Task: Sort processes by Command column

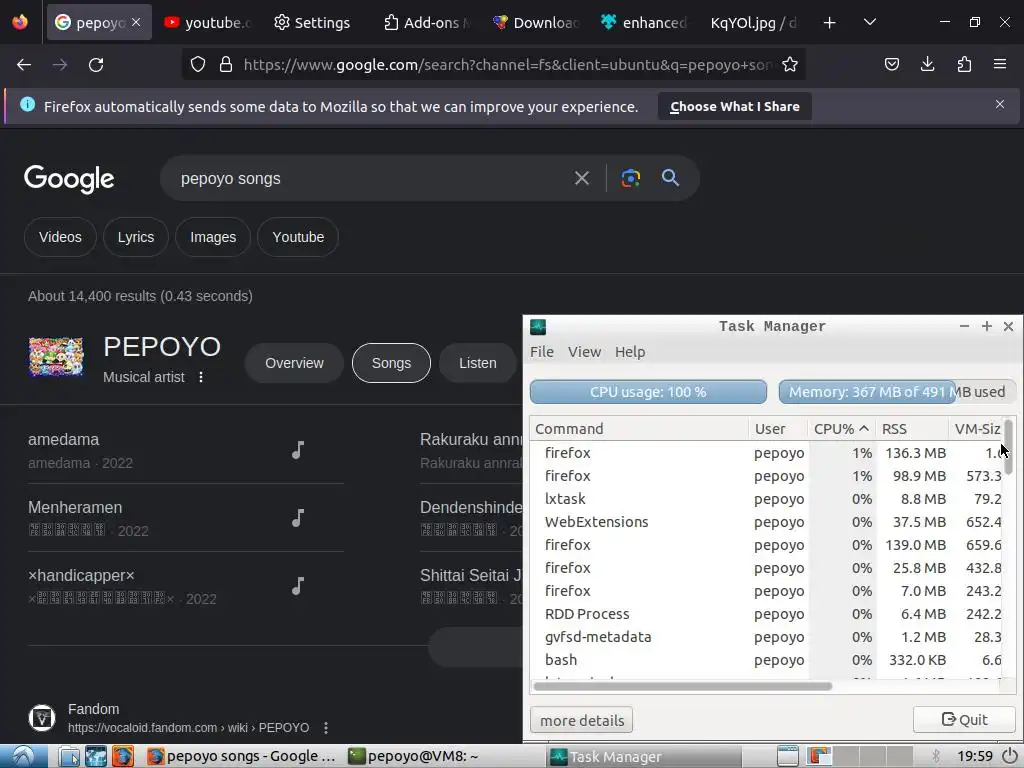Action: click(x=639, y=429)
